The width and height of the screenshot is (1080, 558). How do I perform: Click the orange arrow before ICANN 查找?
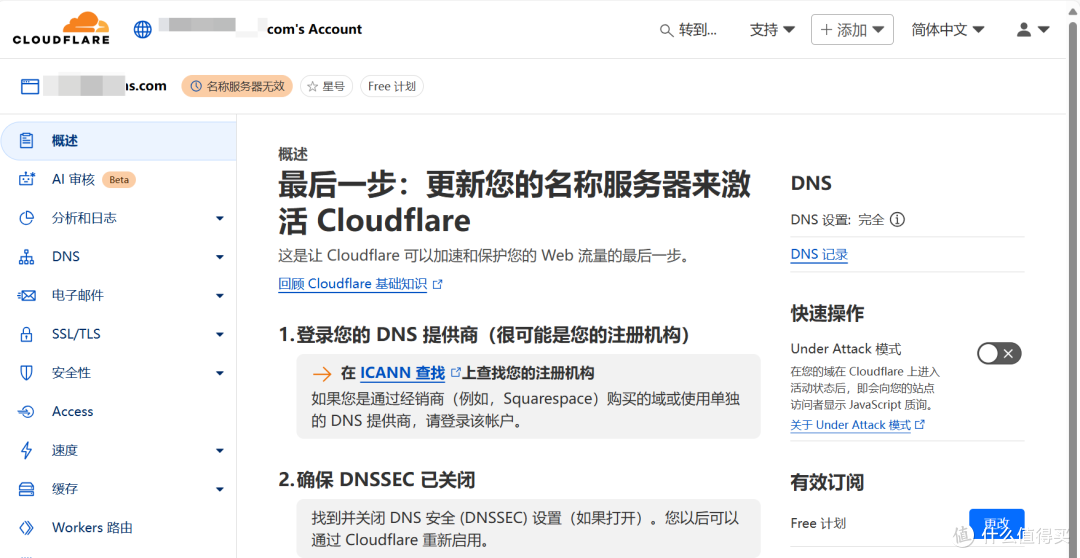(x=322, y=373)
